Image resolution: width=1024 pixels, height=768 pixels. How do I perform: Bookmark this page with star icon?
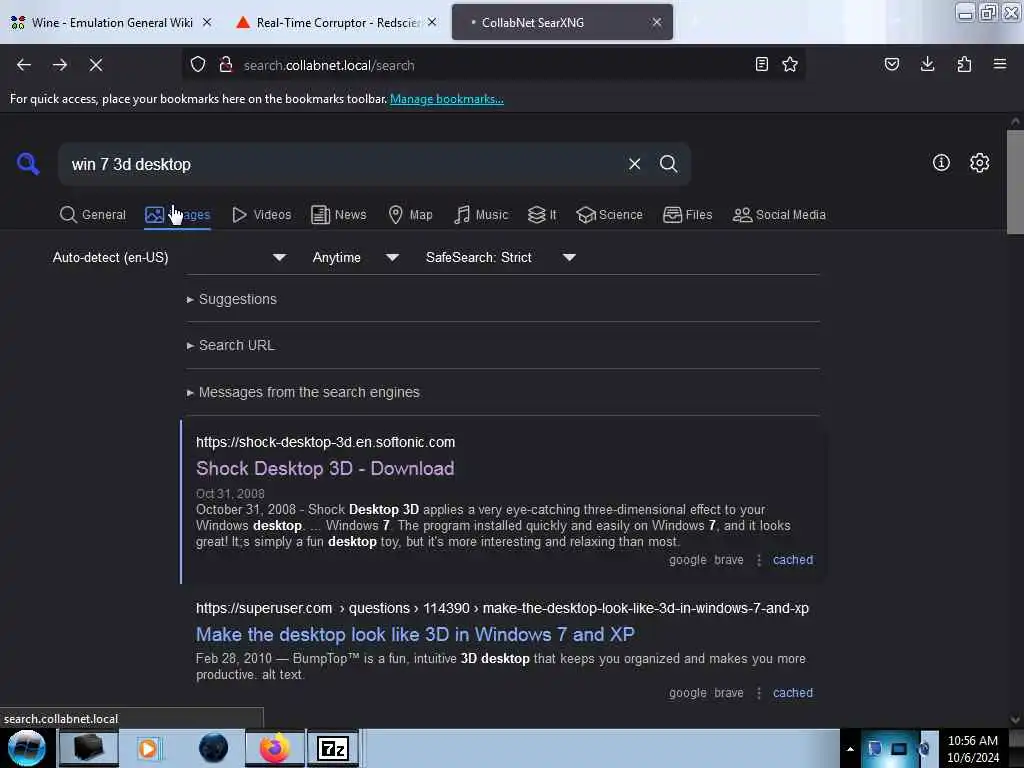click(790, 65)
